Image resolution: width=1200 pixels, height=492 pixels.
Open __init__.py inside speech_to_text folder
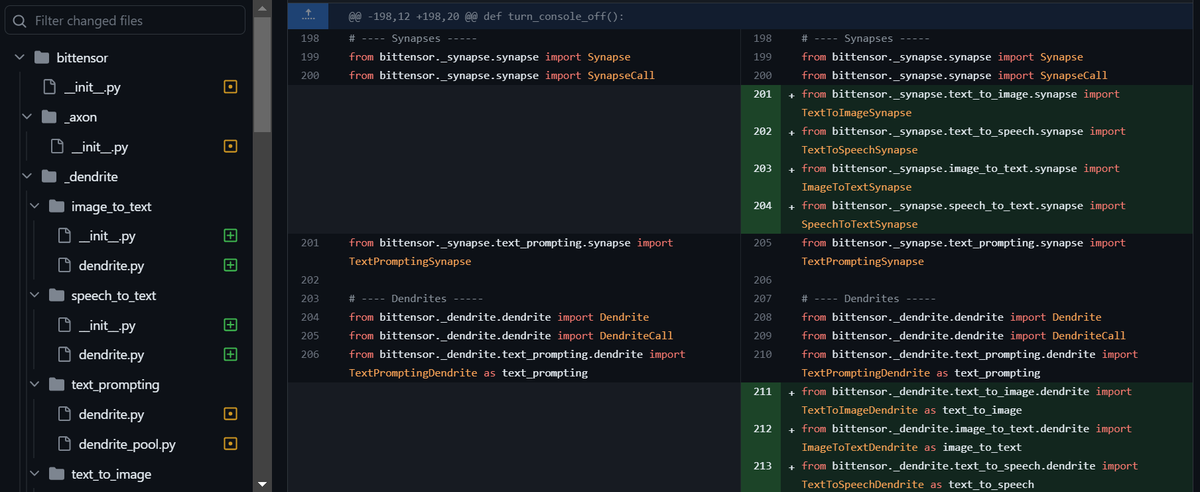click(x=107, y=326)
